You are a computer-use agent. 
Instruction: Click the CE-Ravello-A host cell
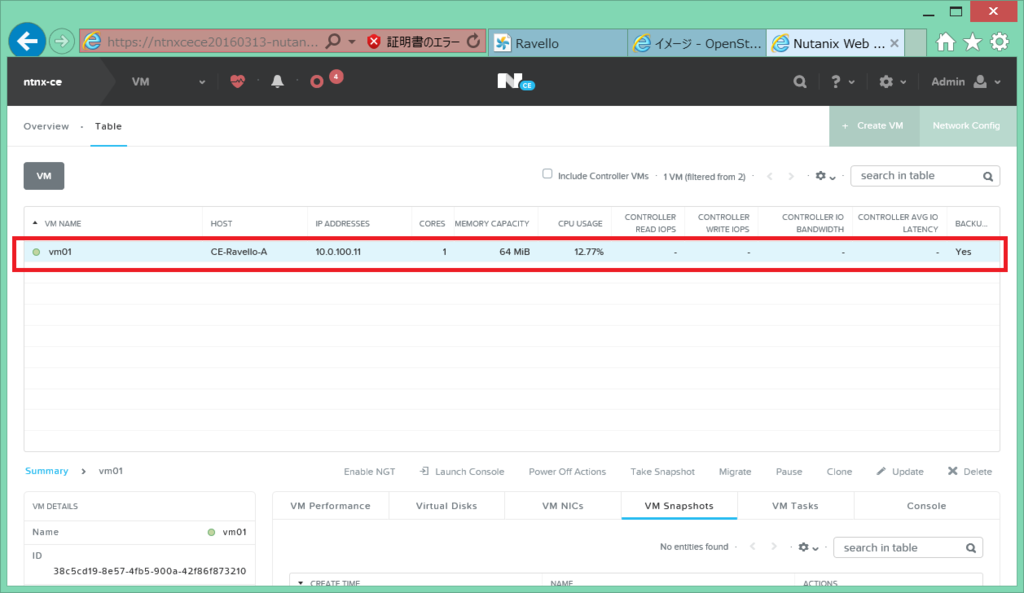(238, 251)
